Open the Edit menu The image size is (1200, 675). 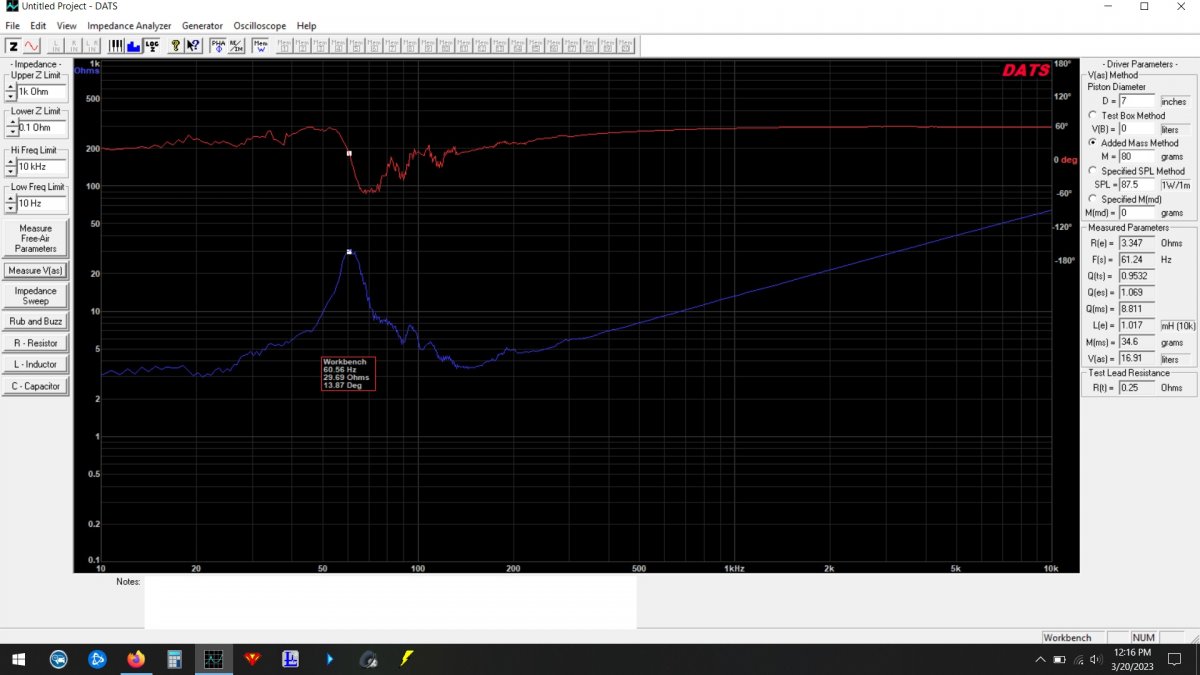coord(38,25)
